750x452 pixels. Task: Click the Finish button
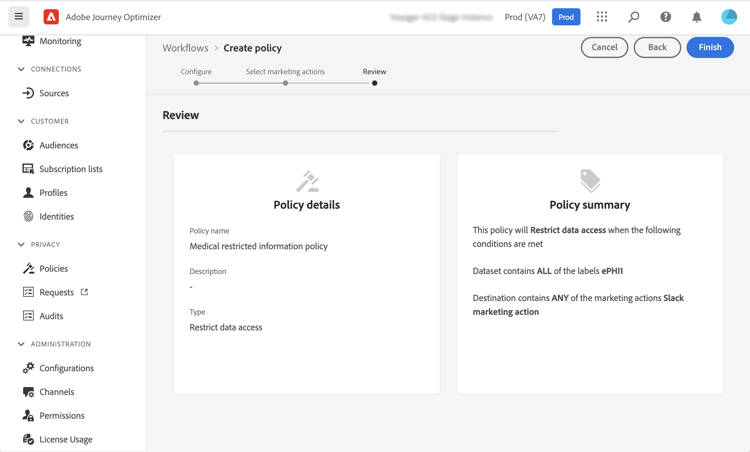point(710,47)
